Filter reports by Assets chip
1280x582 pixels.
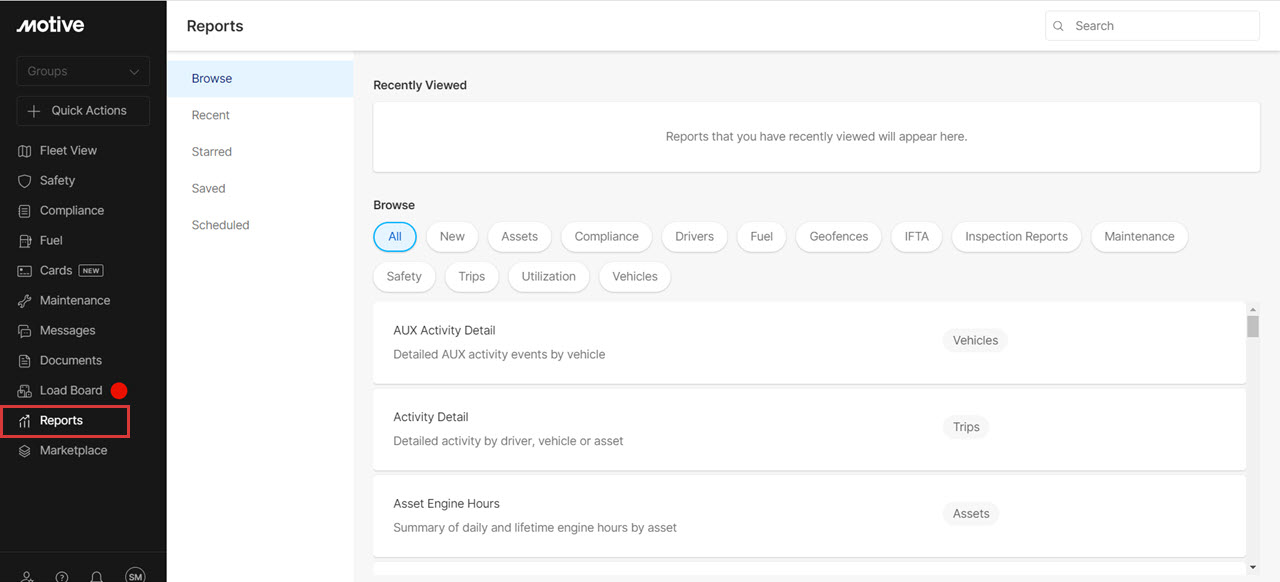pyautogui.click(x=519, y=237)
